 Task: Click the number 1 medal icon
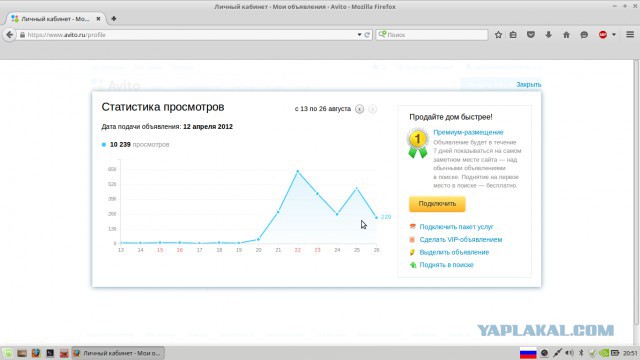(x=418, y=143)
